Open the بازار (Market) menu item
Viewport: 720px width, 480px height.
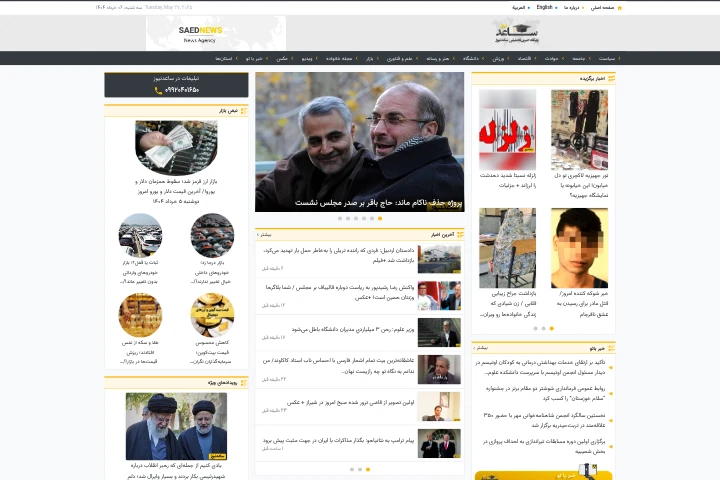(369, 58)
